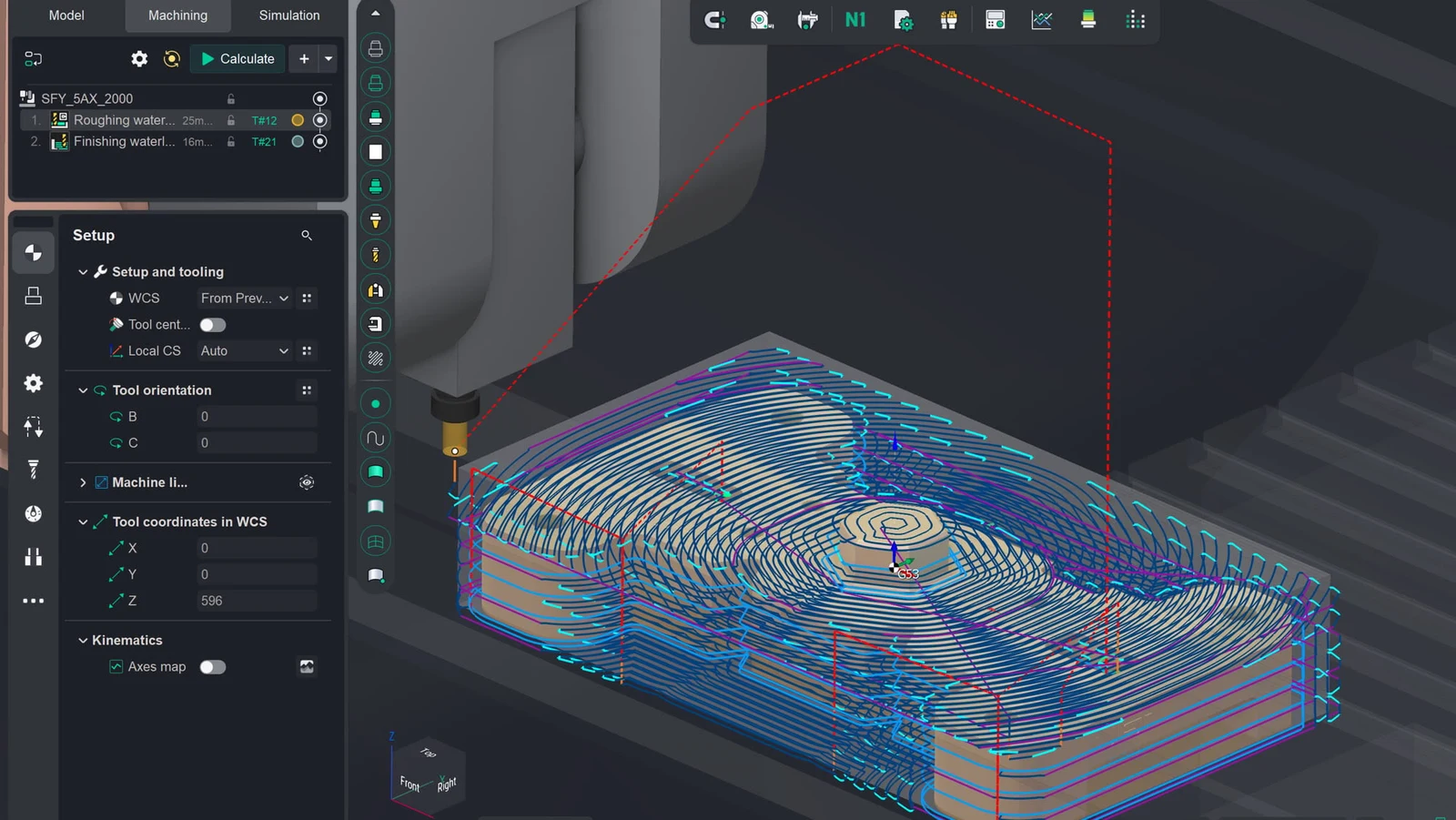This screenshot has width=1456, height=820.
Task: Collapse the Setup and tooling section
Action: pyautogui.click(x=83, y=272)
